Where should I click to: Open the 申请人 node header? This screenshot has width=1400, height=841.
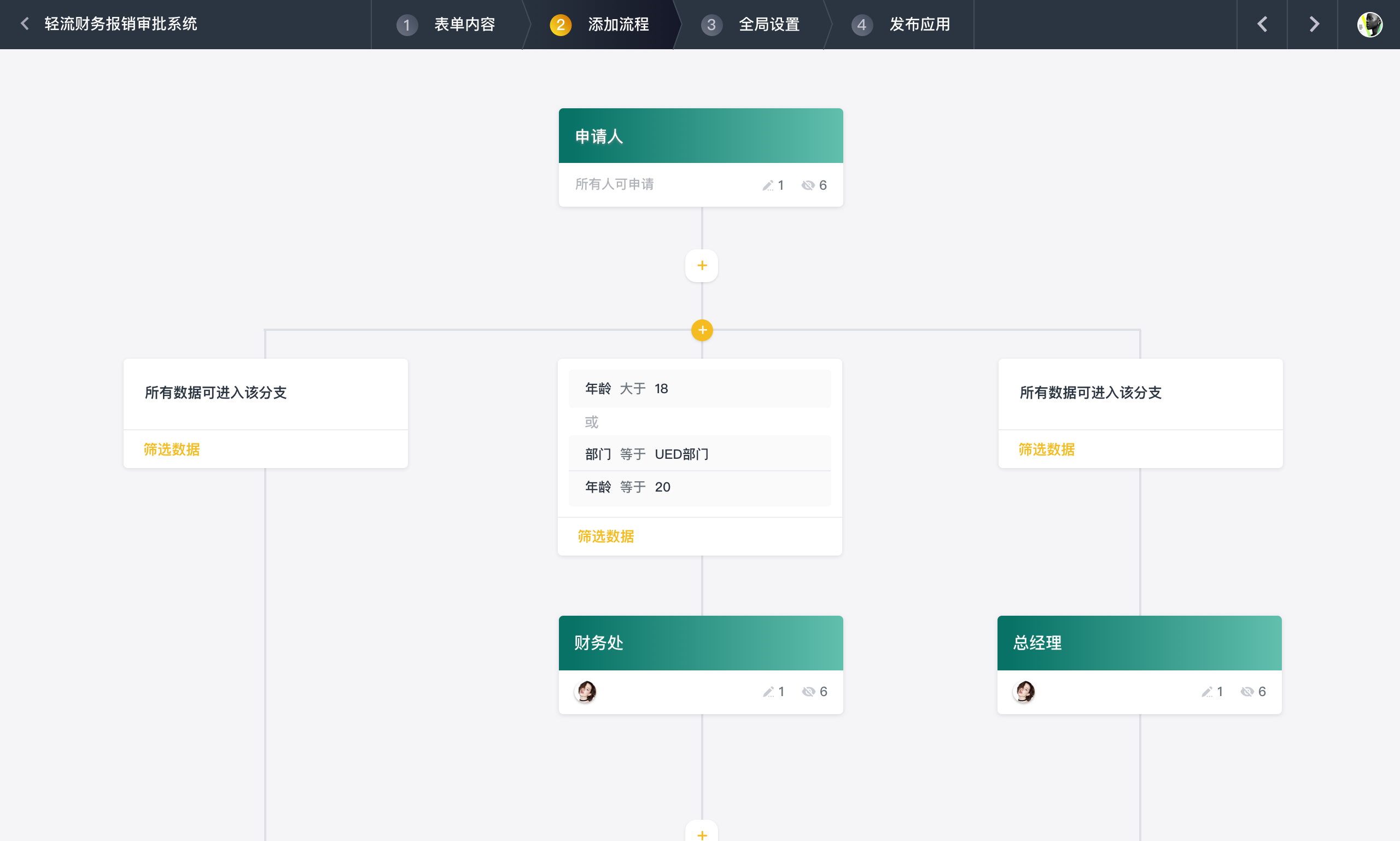tap(701, 136)
